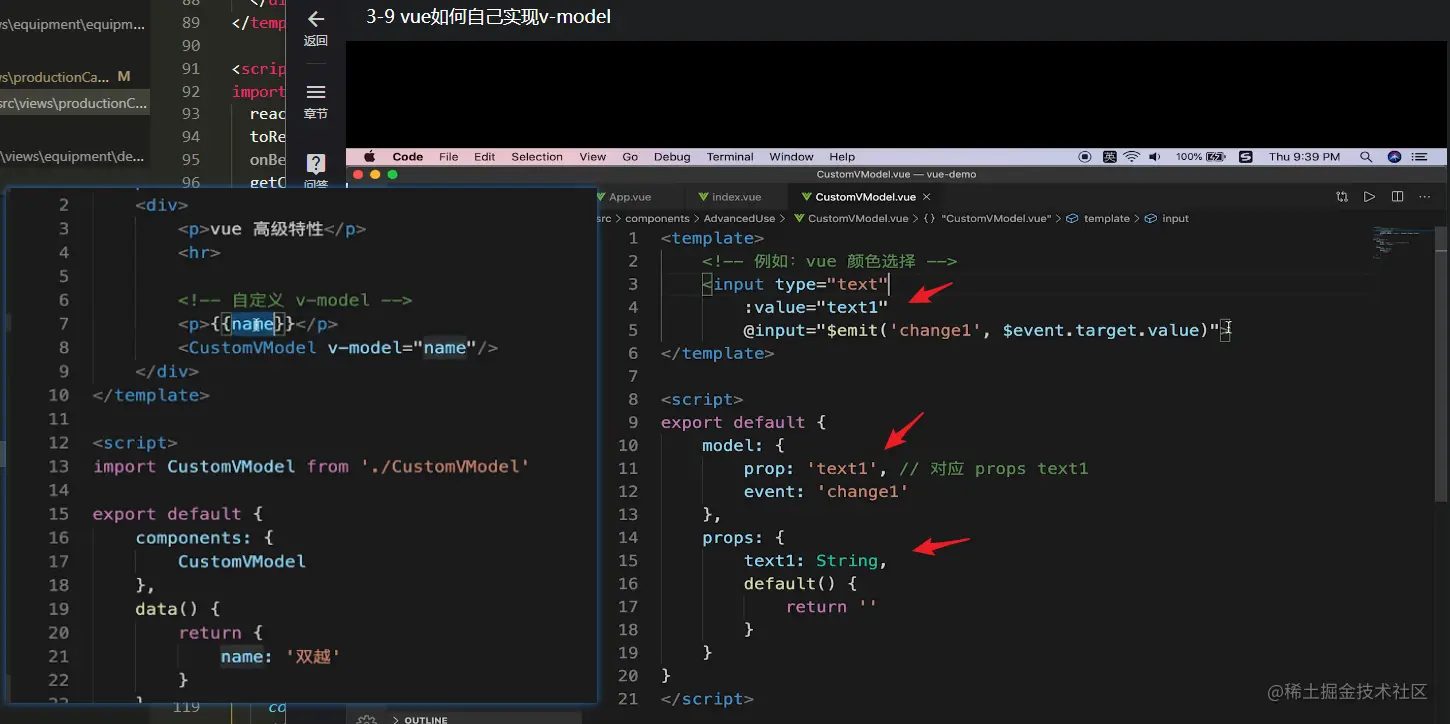Viewport: 1450px width, 724px height.
Task: Click 'text1: String,' on line 15
Action: pos(815,560)
